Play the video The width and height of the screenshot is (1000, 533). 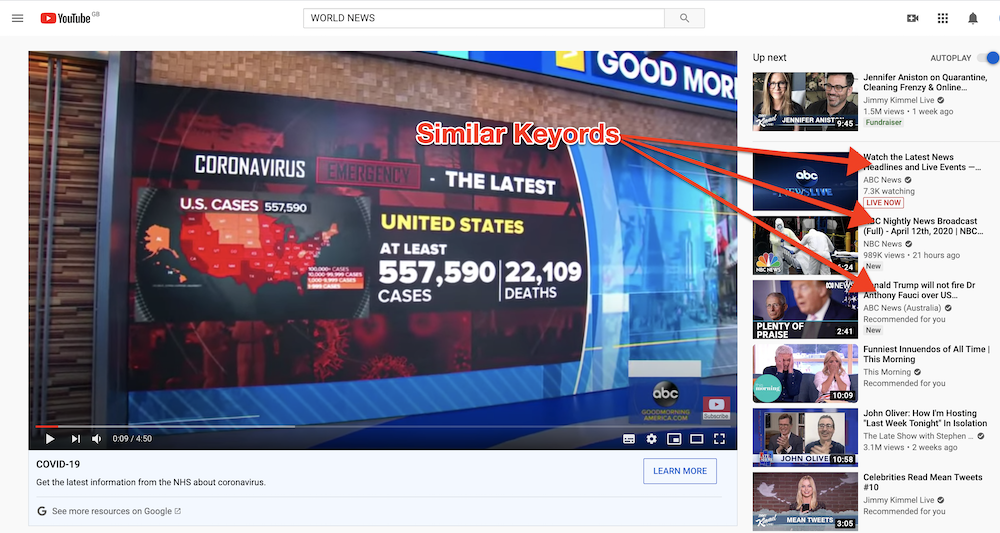pos(50,439)
